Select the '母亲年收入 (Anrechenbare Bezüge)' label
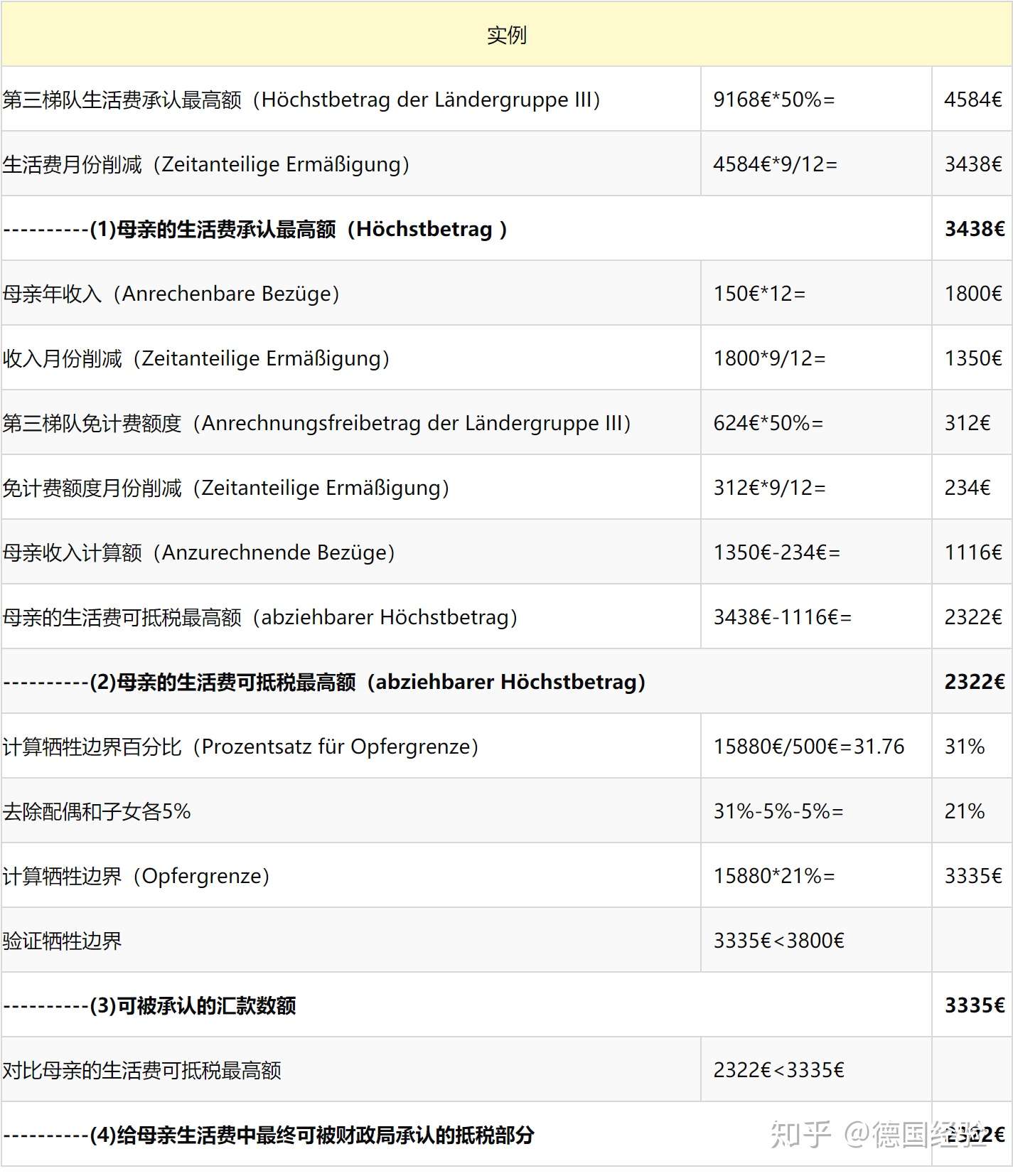 coord(171,294)
